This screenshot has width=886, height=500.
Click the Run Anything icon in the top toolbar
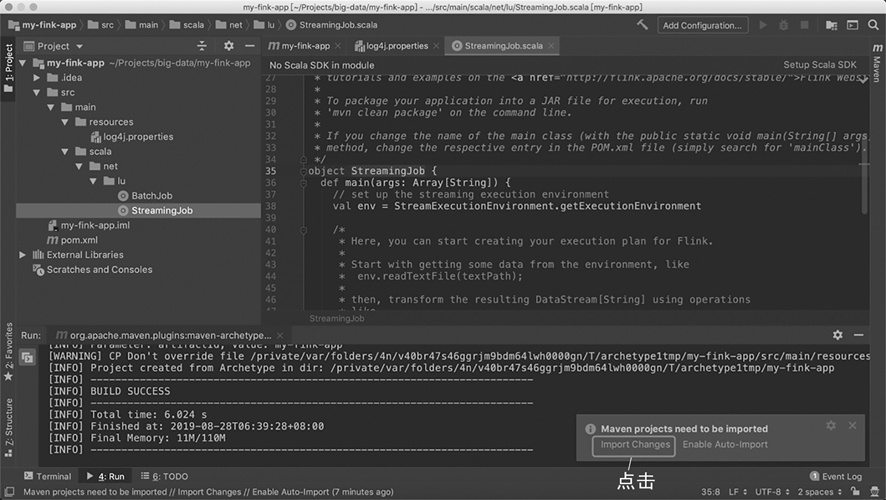pyautogui.click(x=852, y=25)
